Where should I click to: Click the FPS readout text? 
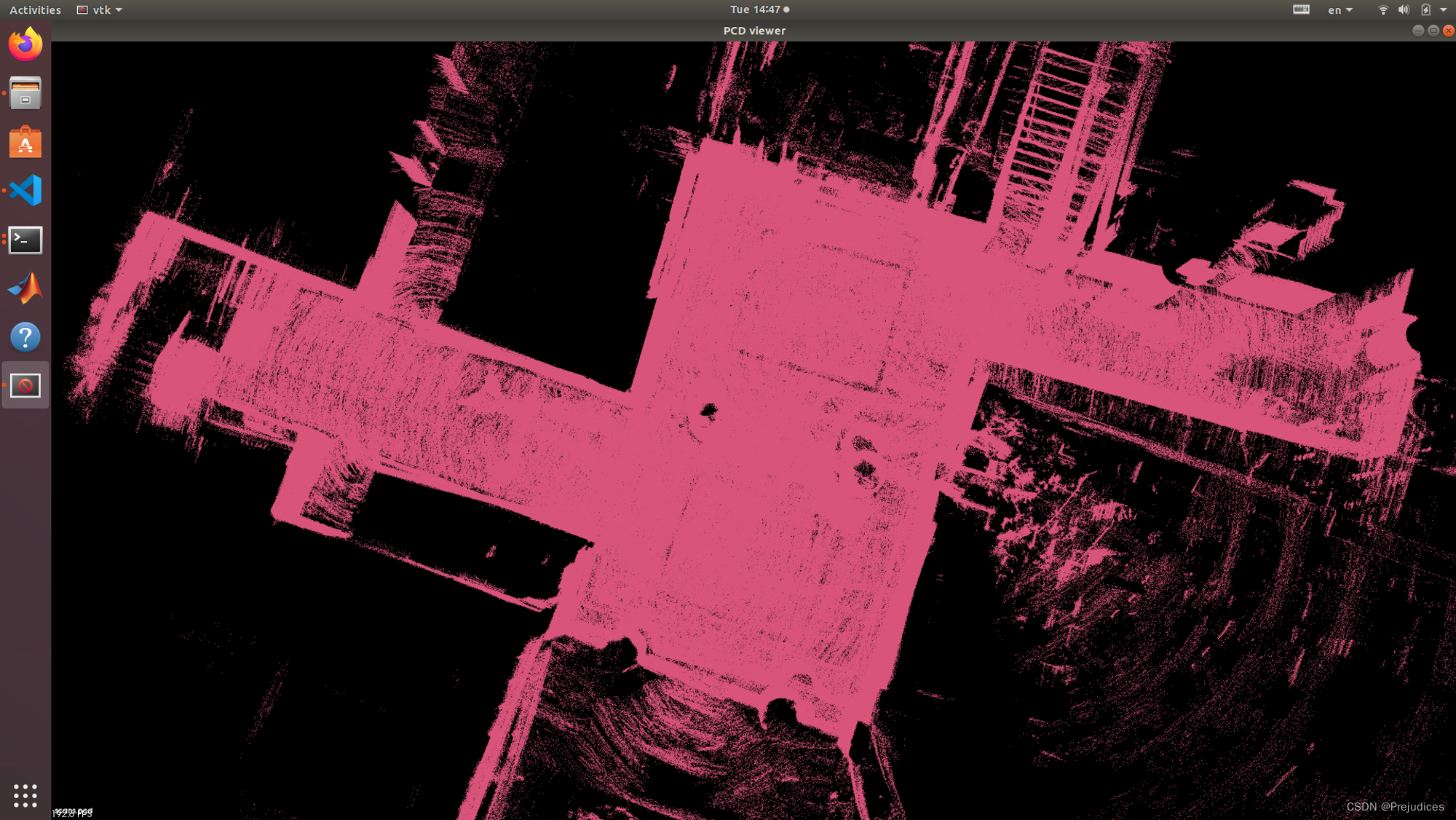point(73,814)
